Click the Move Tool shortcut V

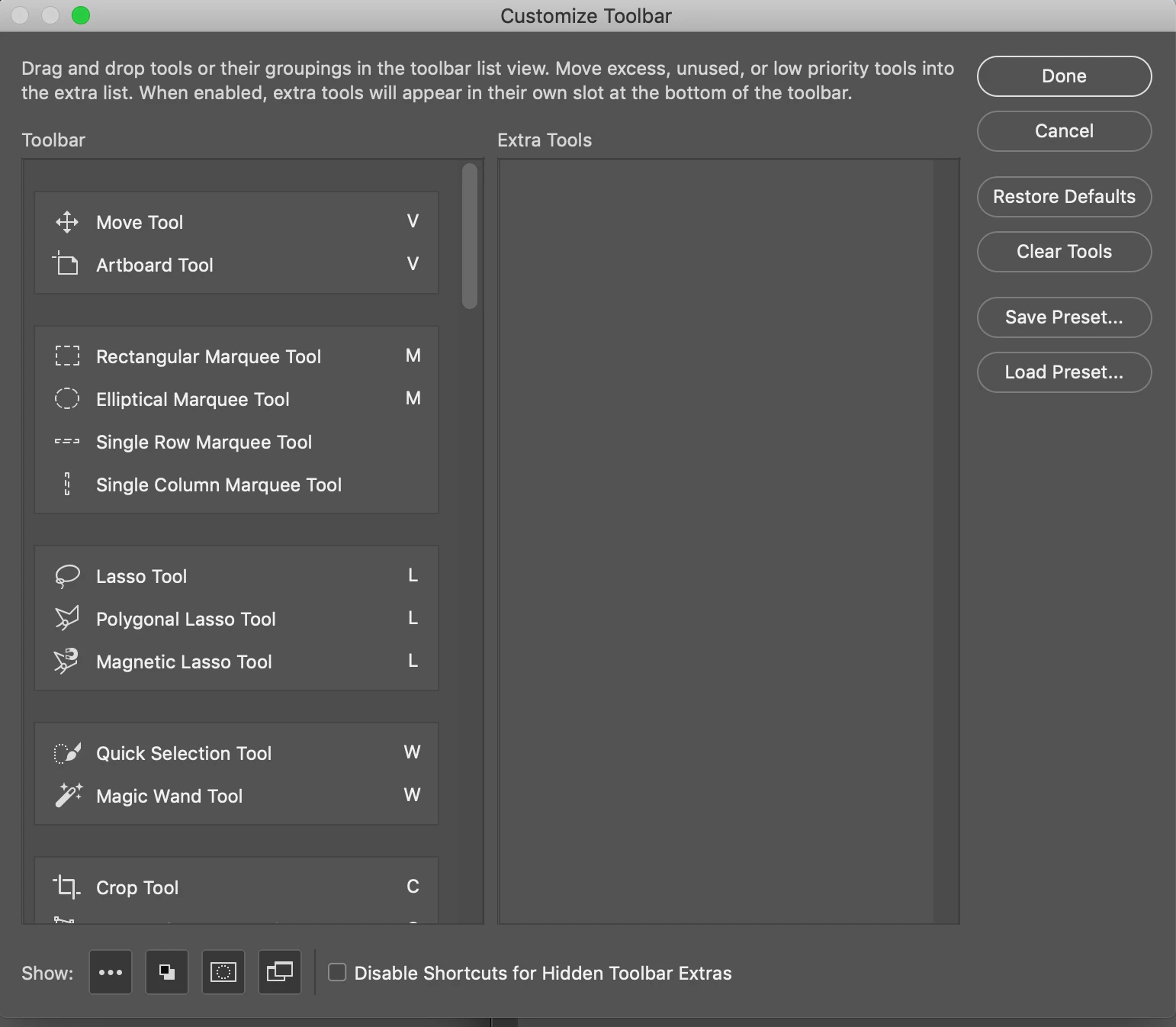pyautogui.click(x=413, y=221)
